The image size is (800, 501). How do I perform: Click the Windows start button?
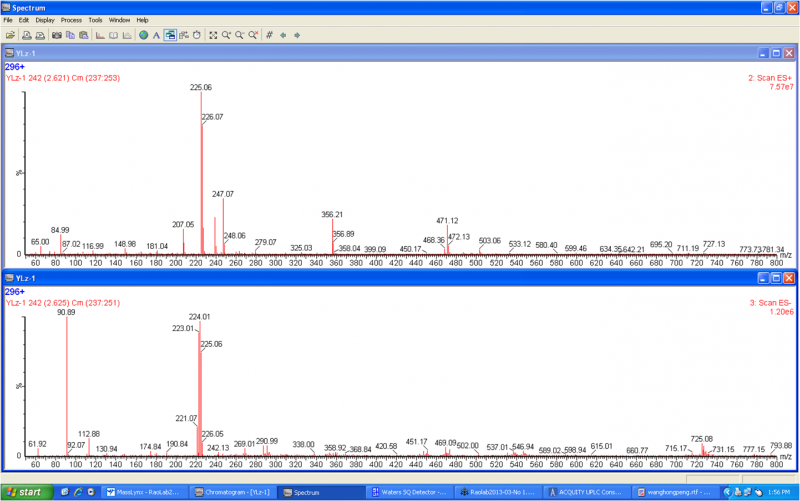[x=27, y=492]
